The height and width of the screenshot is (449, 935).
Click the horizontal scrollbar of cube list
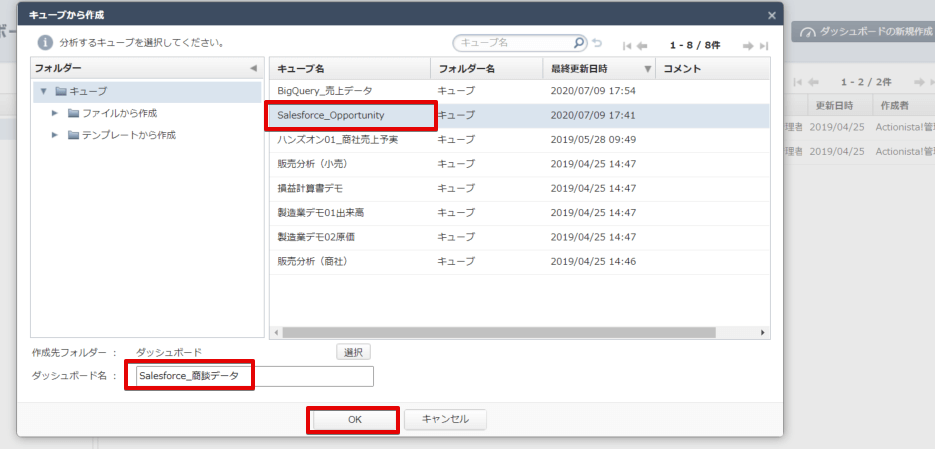[499, 332]
